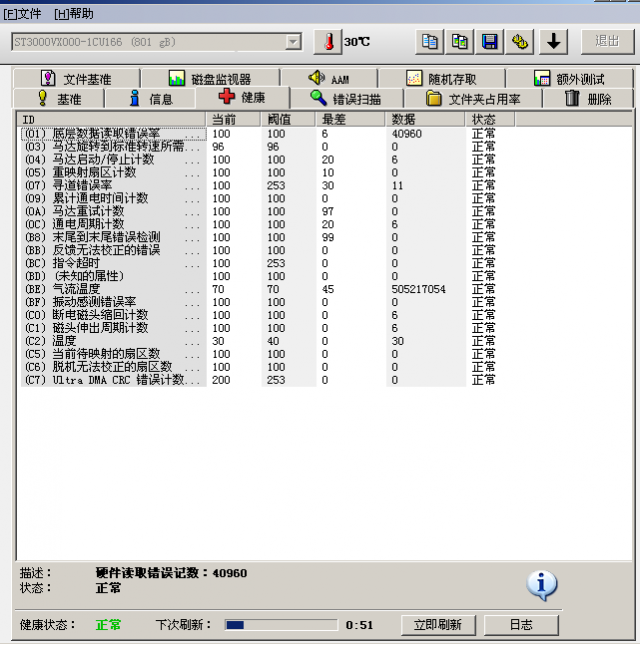Click the green 正常 health status text
This screenshot has height=645, width=640.
point(109,625)
